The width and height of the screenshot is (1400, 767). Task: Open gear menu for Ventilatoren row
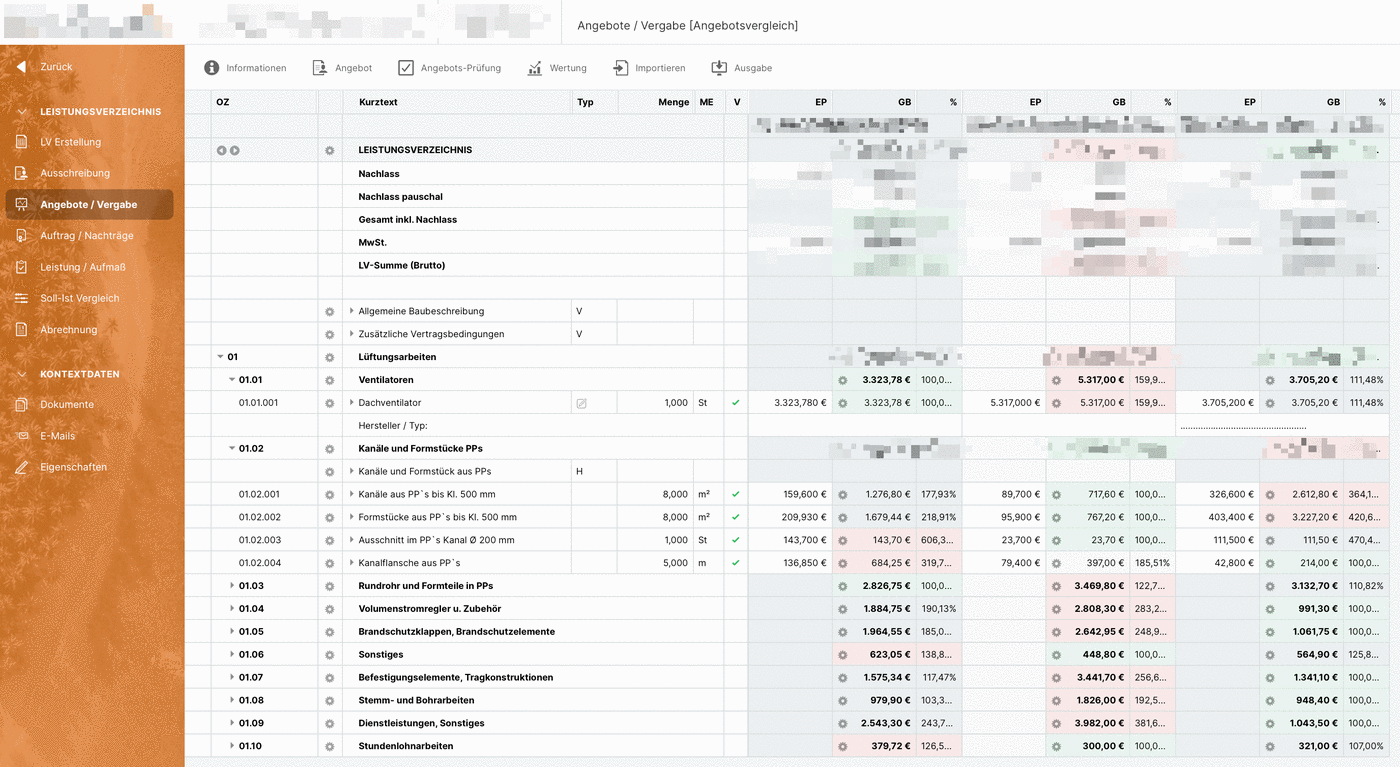coord(330,380)
